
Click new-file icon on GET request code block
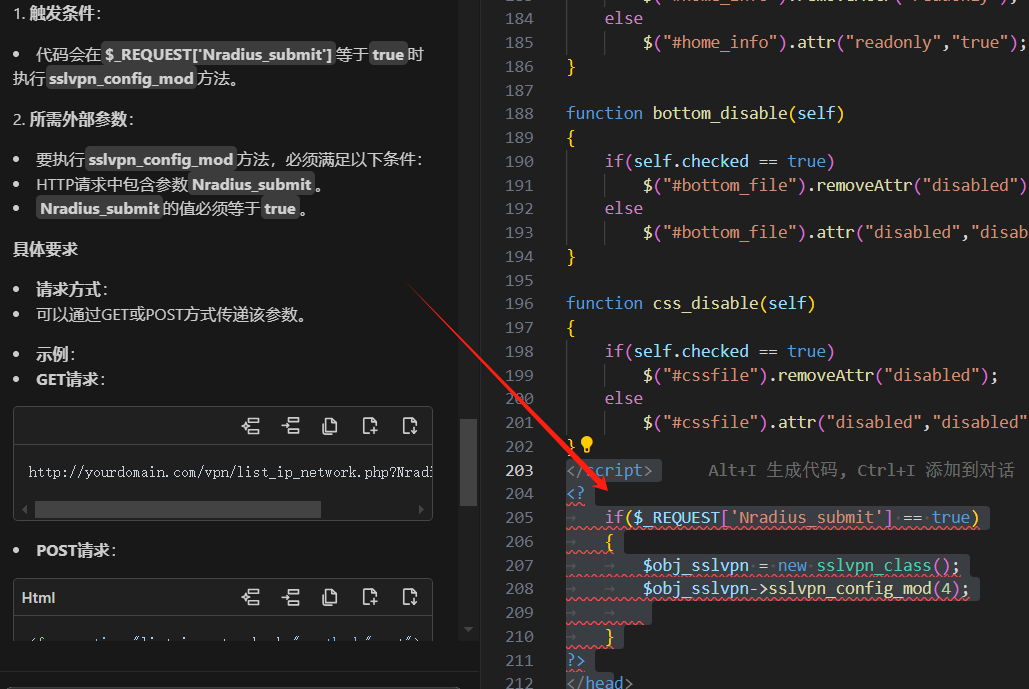click(370, 427)
